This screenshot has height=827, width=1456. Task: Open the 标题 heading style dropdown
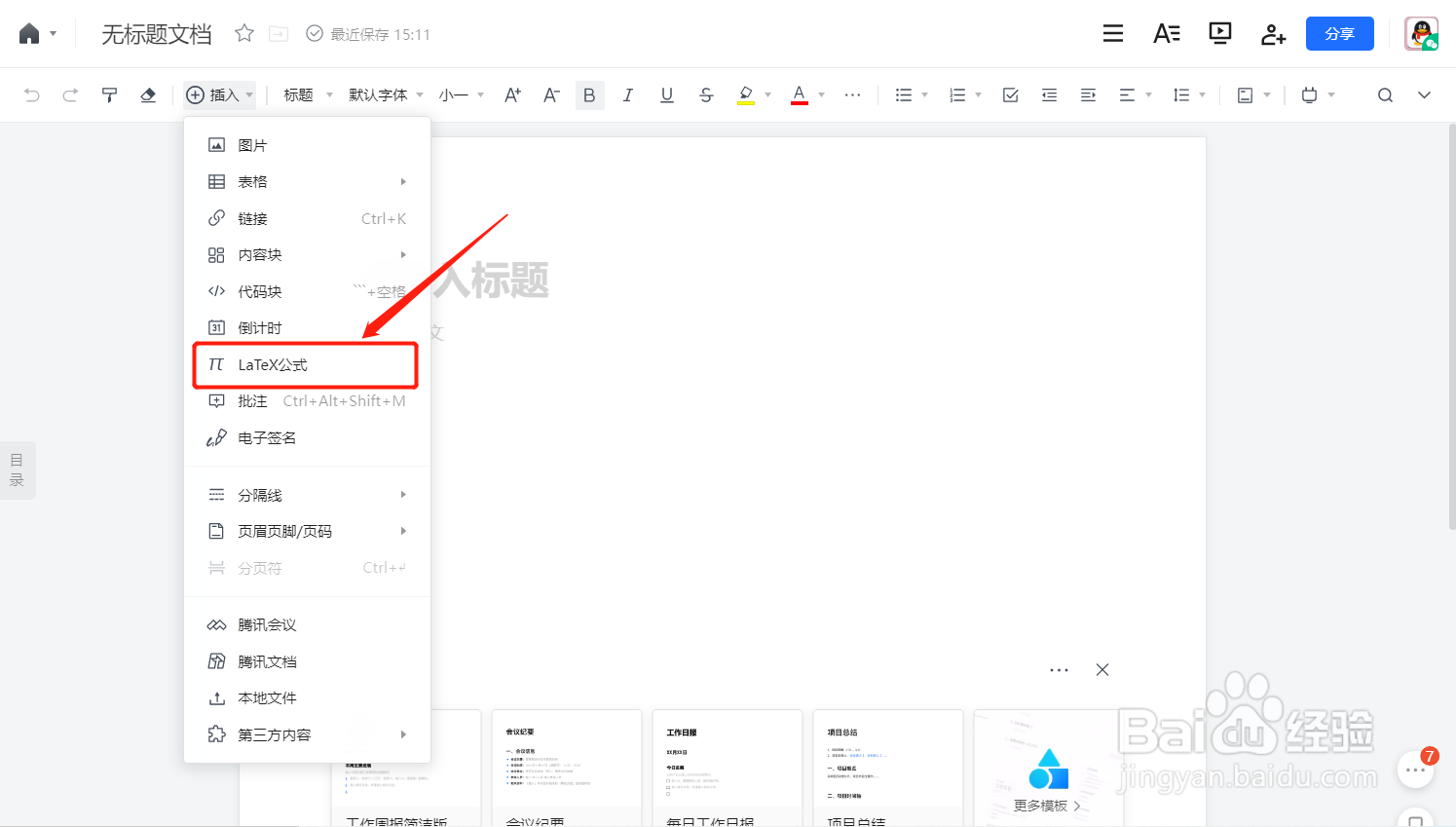point(308,94)
